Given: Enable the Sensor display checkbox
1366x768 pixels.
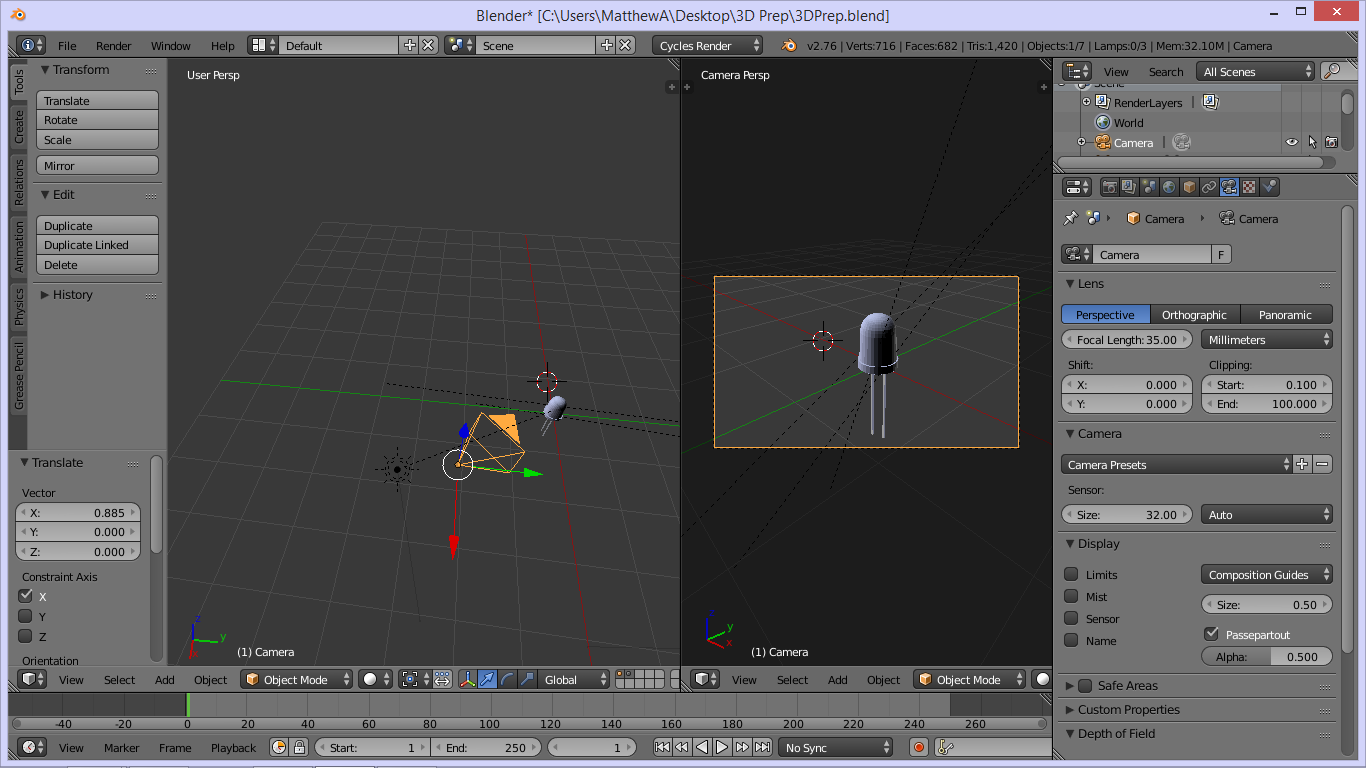Looking at the screenshot, I should pos(1071,618).
